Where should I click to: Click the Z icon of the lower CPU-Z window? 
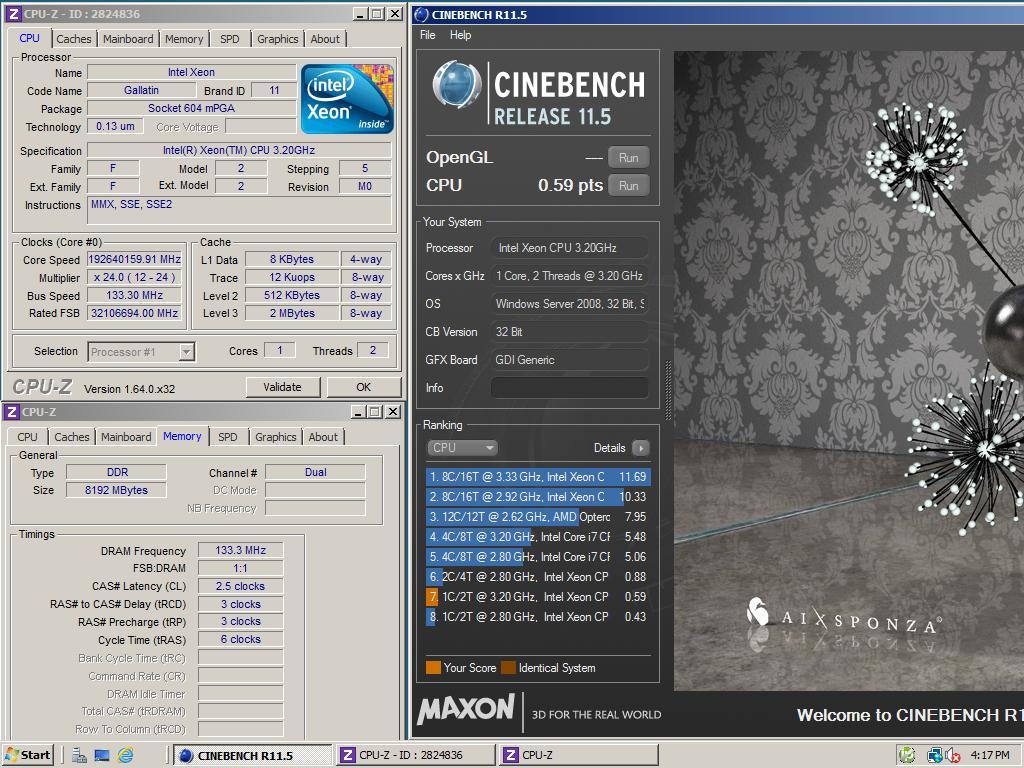pos(11,412)
